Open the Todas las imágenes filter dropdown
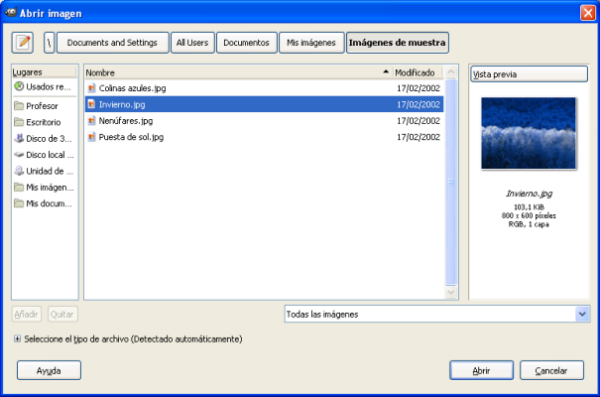The height and width of the screenshot is (397, 600). [x=437, y=314]
